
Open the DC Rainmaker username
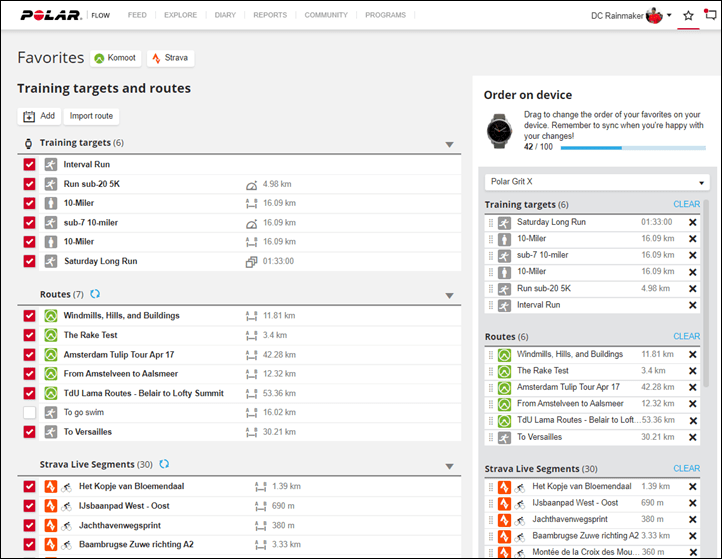pos(617,16)
